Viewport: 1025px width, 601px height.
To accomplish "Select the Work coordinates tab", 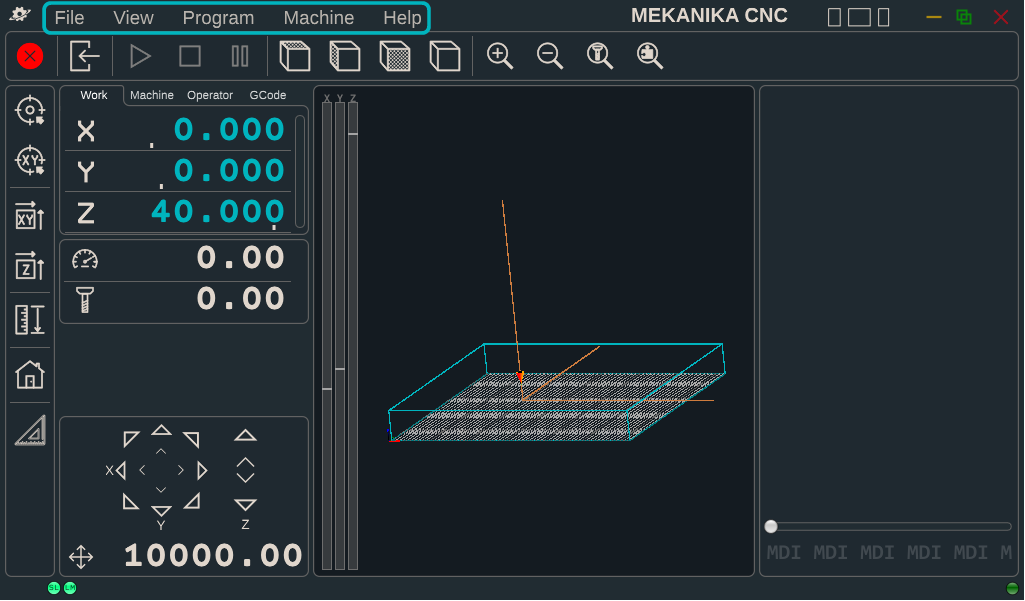I will point(93,95).
